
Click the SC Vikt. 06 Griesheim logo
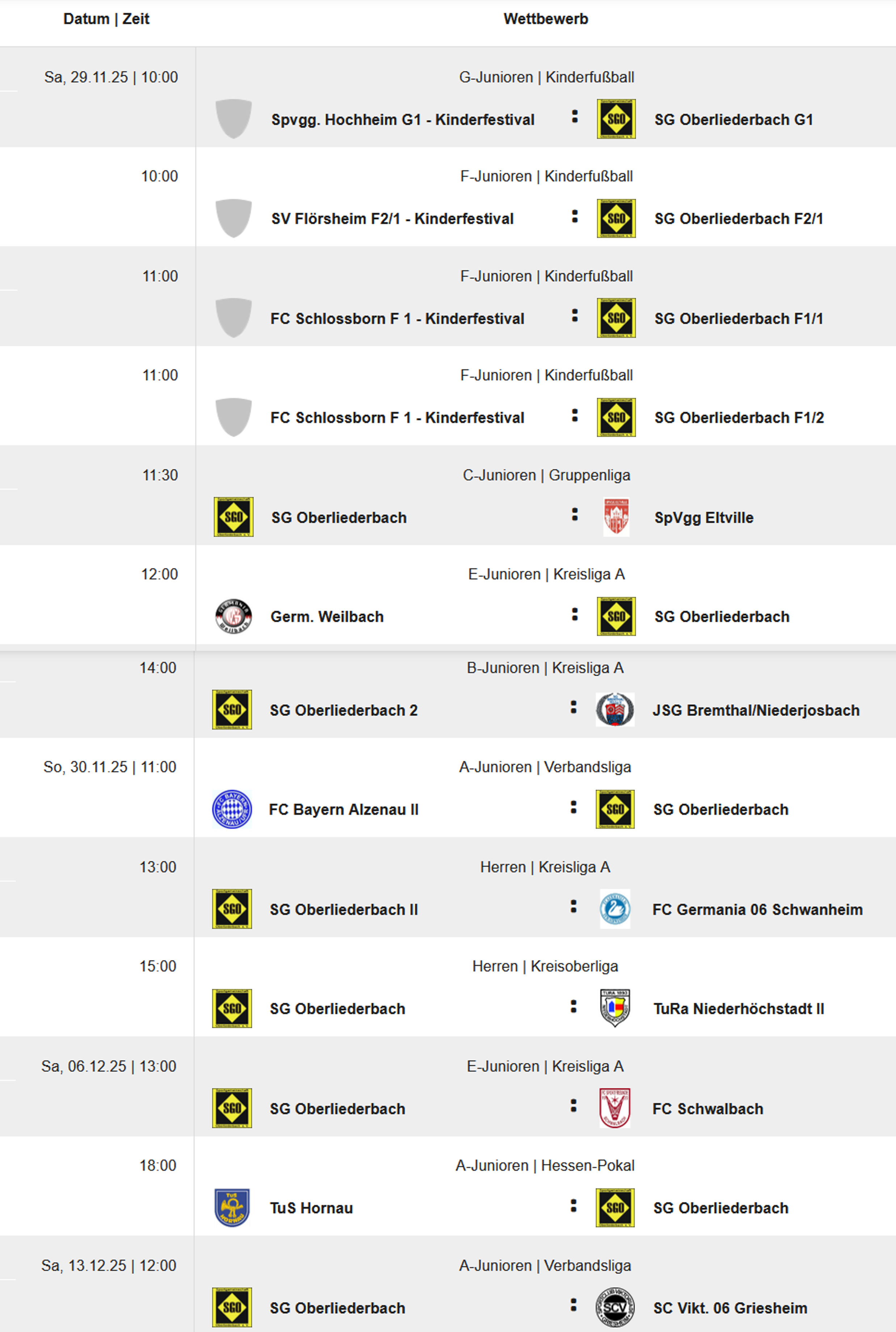pos(615,1307)
